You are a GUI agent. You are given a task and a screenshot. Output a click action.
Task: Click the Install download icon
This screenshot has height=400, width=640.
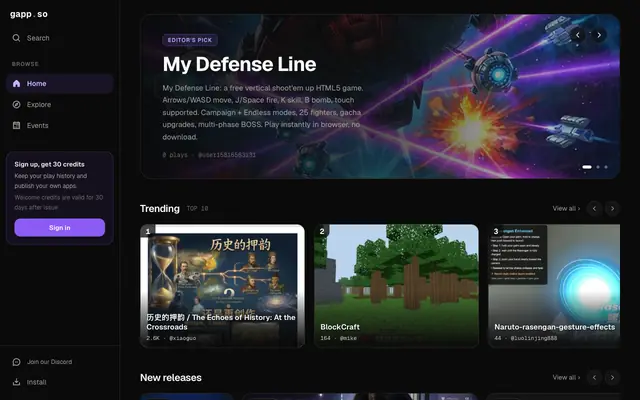coord(16,382)
